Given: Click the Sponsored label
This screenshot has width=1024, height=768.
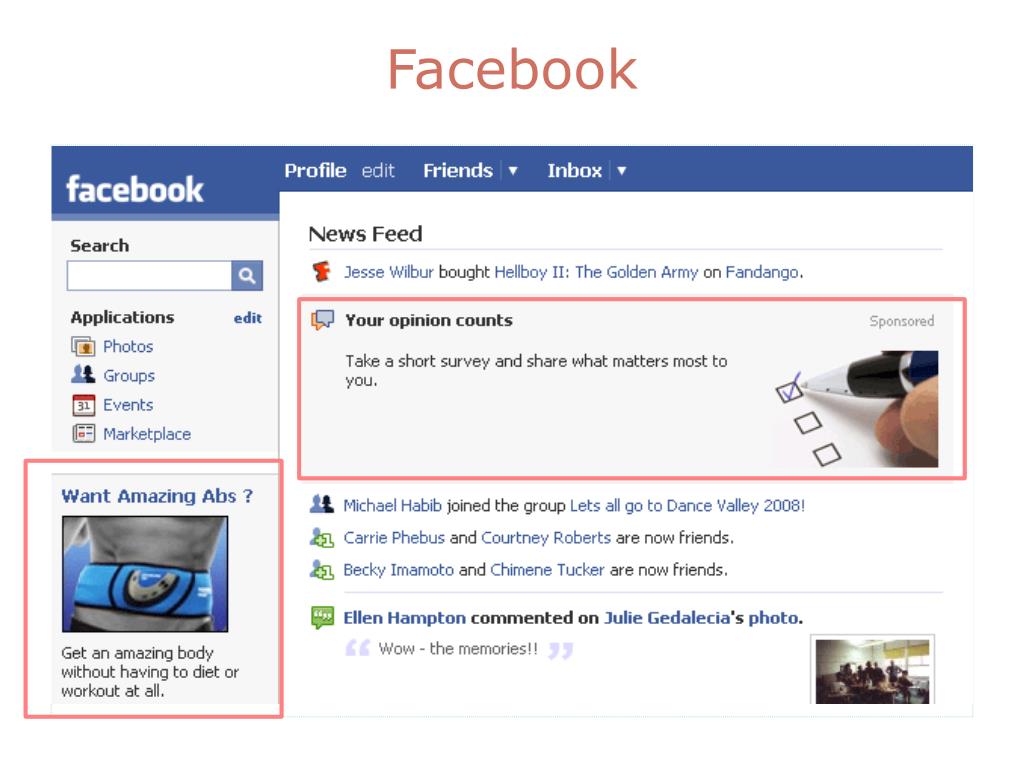Looking at the screenshot, I should tap(901, 321).
